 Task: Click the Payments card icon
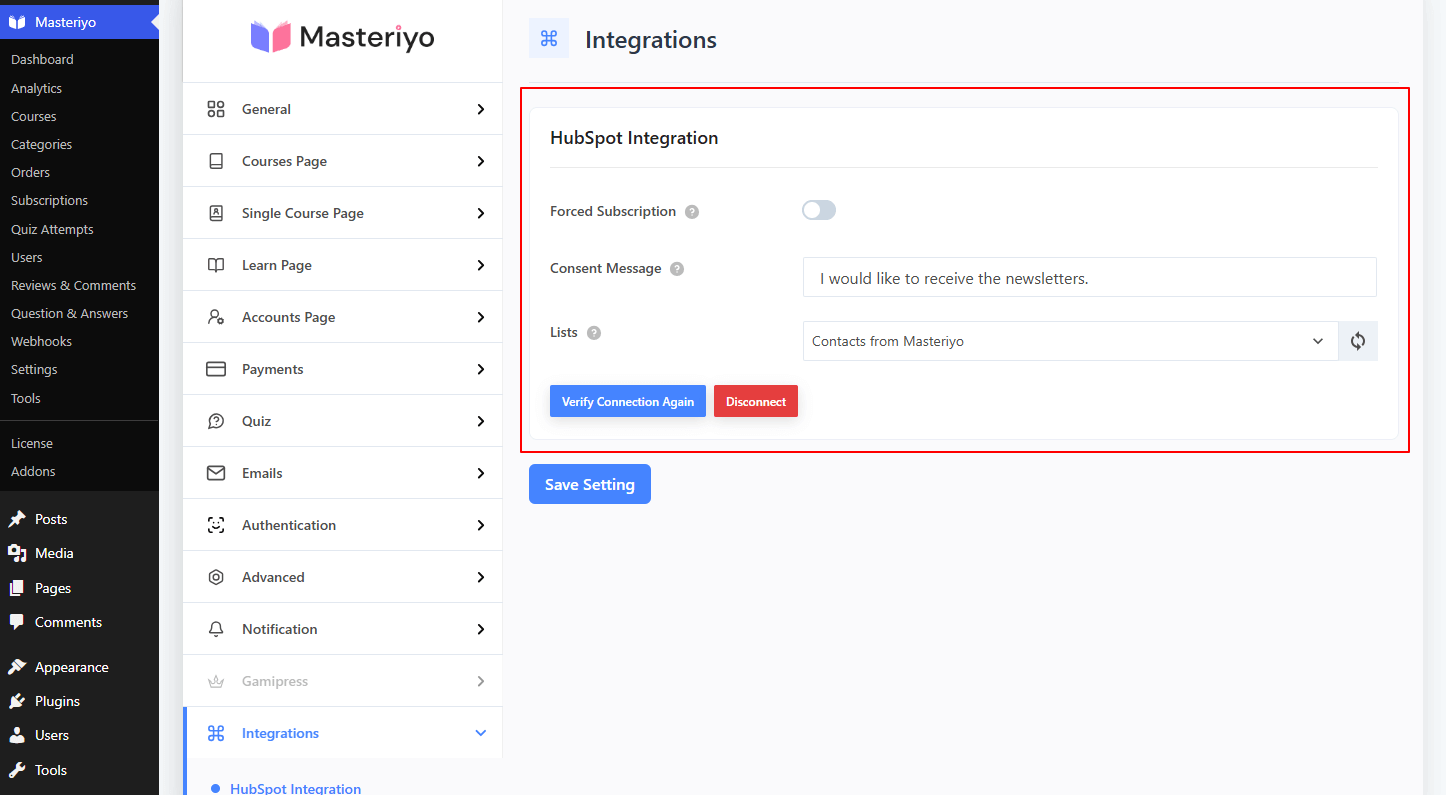[x=216, y=369]
